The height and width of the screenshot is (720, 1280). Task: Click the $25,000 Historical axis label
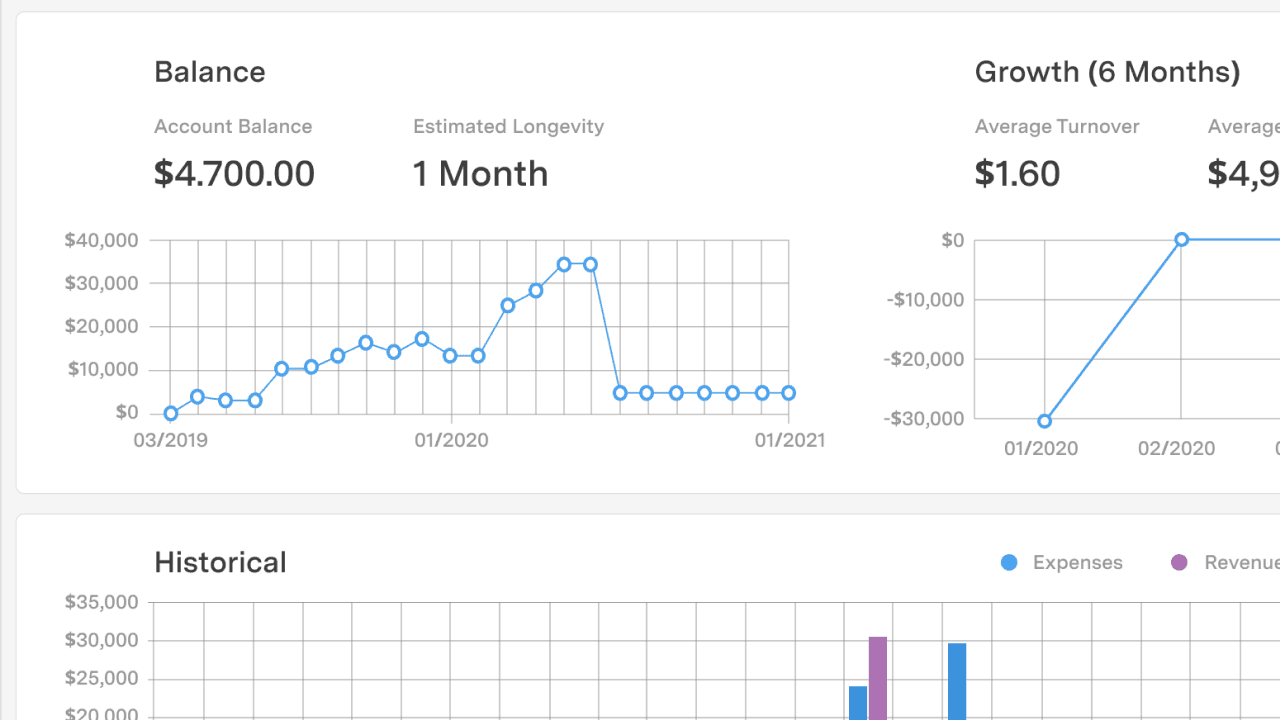(x=101, y=678)
